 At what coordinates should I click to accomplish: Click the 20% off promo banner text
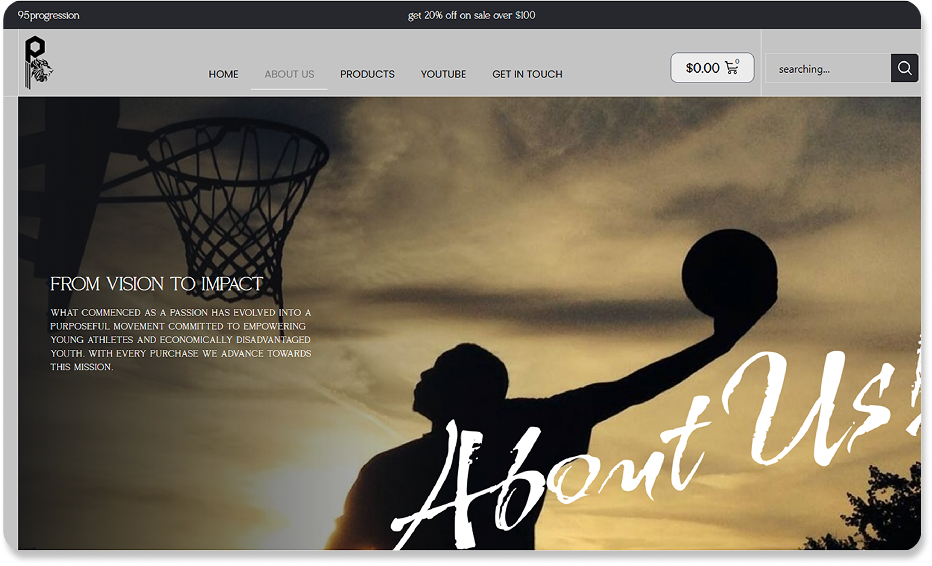click(471, 15)
